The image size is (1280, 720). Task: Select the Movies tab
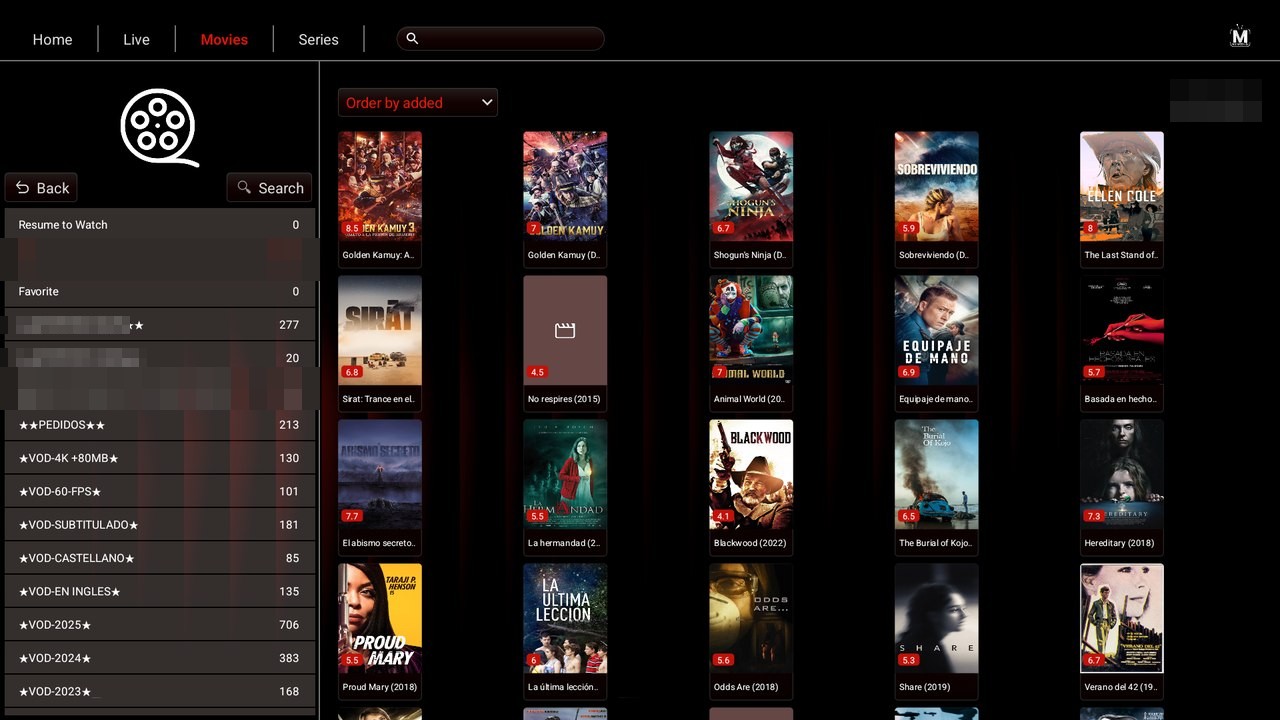coord(224,39)
